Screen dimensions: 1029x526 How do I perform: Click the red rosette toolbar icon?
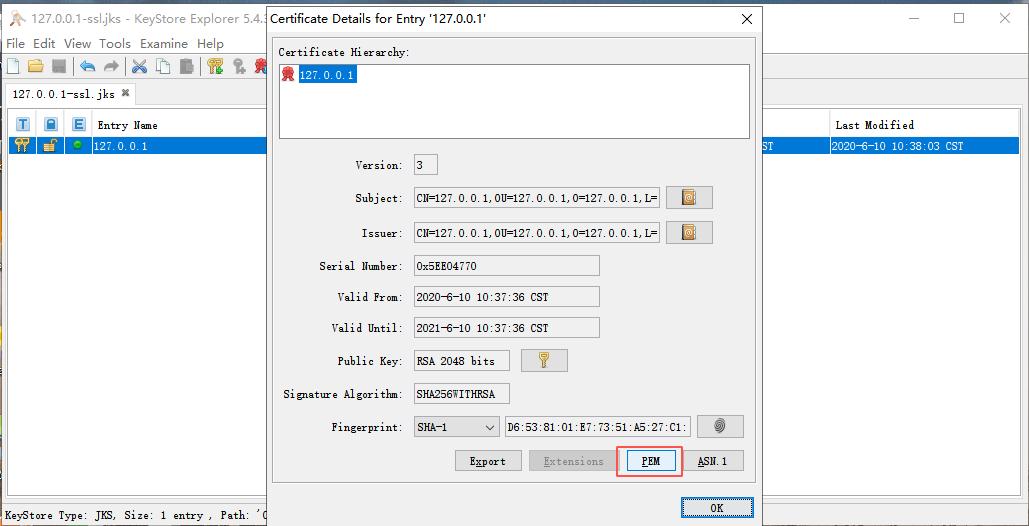coord(261,66)
